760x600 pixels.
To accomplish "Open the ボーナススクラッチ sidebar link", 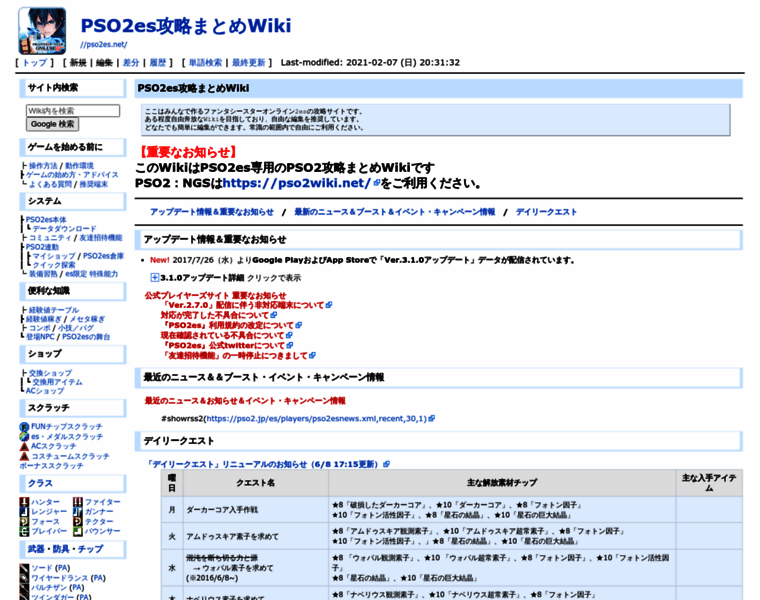I will pyautogui.click(x=51, y=466).
